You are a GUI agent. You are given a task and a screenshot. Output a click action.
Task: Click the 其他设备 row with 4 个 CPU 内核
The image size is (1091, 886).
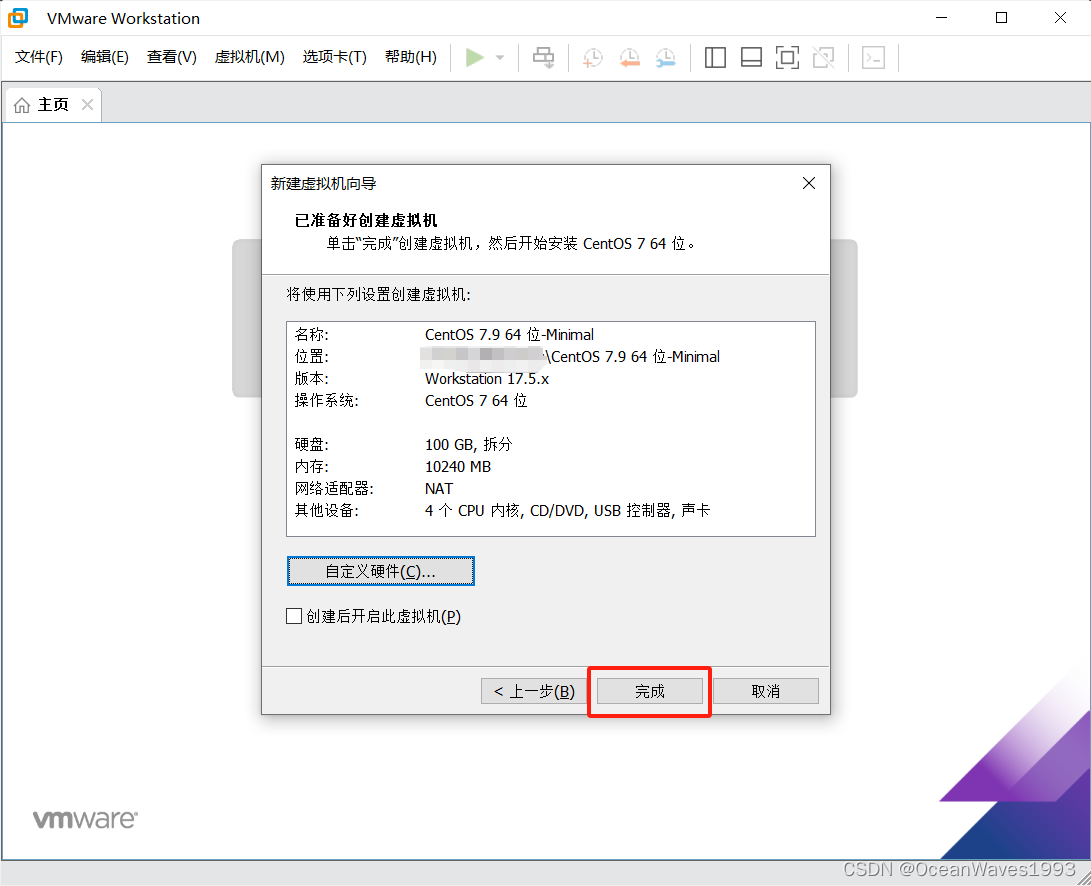pos(502,511)
